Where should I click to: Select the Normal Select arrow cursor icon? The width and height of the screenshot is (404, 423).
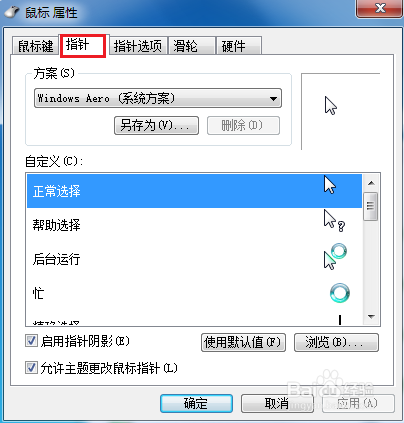330,185
